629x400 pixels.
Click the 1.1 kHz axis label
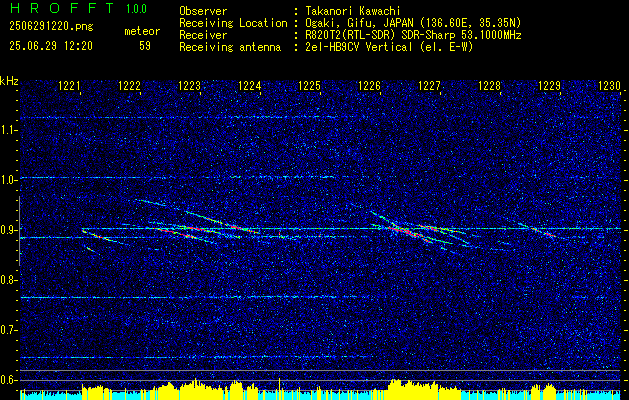pyautogui.click(x=8, y=130)
